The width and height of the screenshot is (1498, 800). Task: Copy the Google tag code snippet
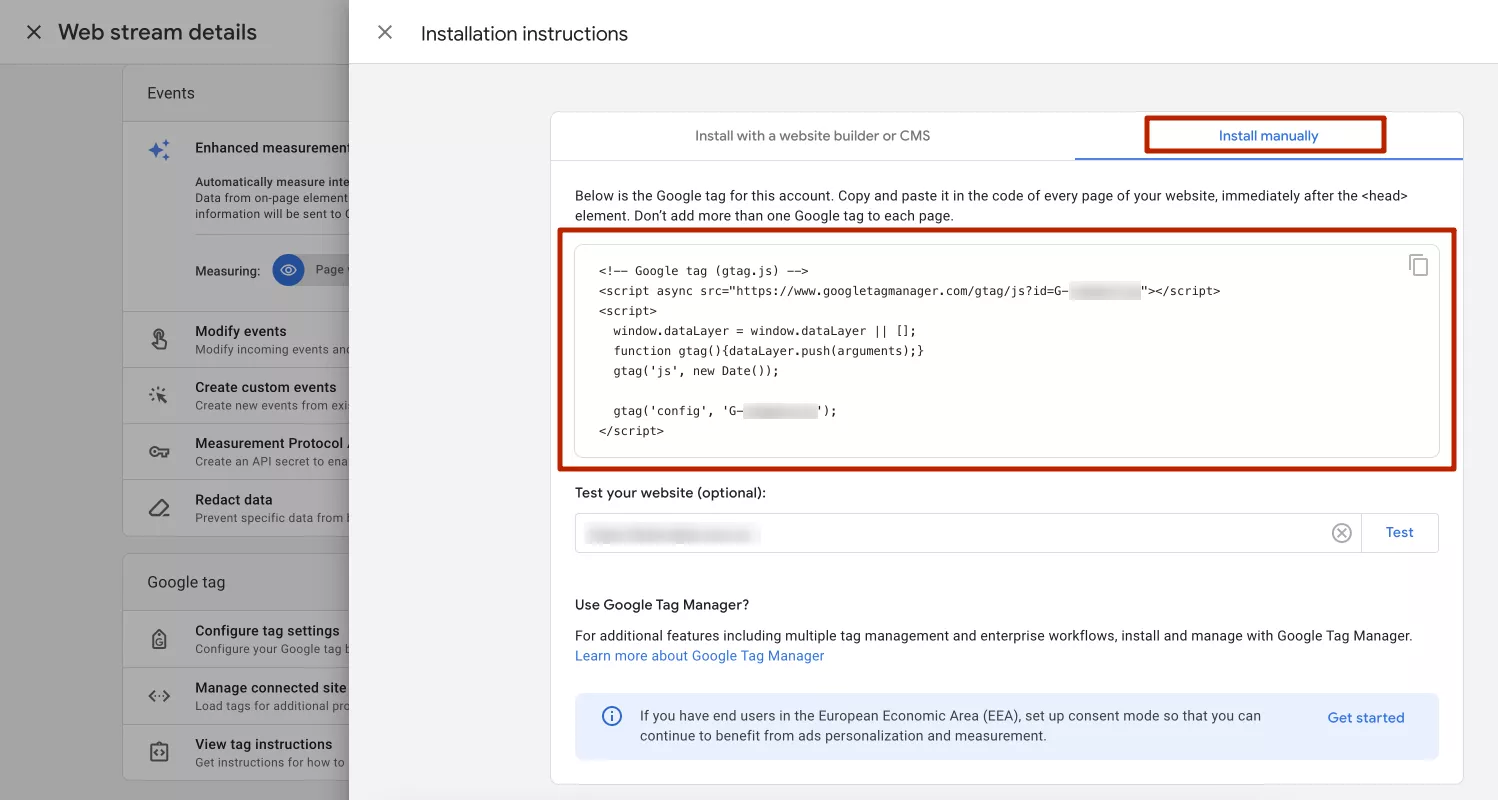click(1418, 265)
